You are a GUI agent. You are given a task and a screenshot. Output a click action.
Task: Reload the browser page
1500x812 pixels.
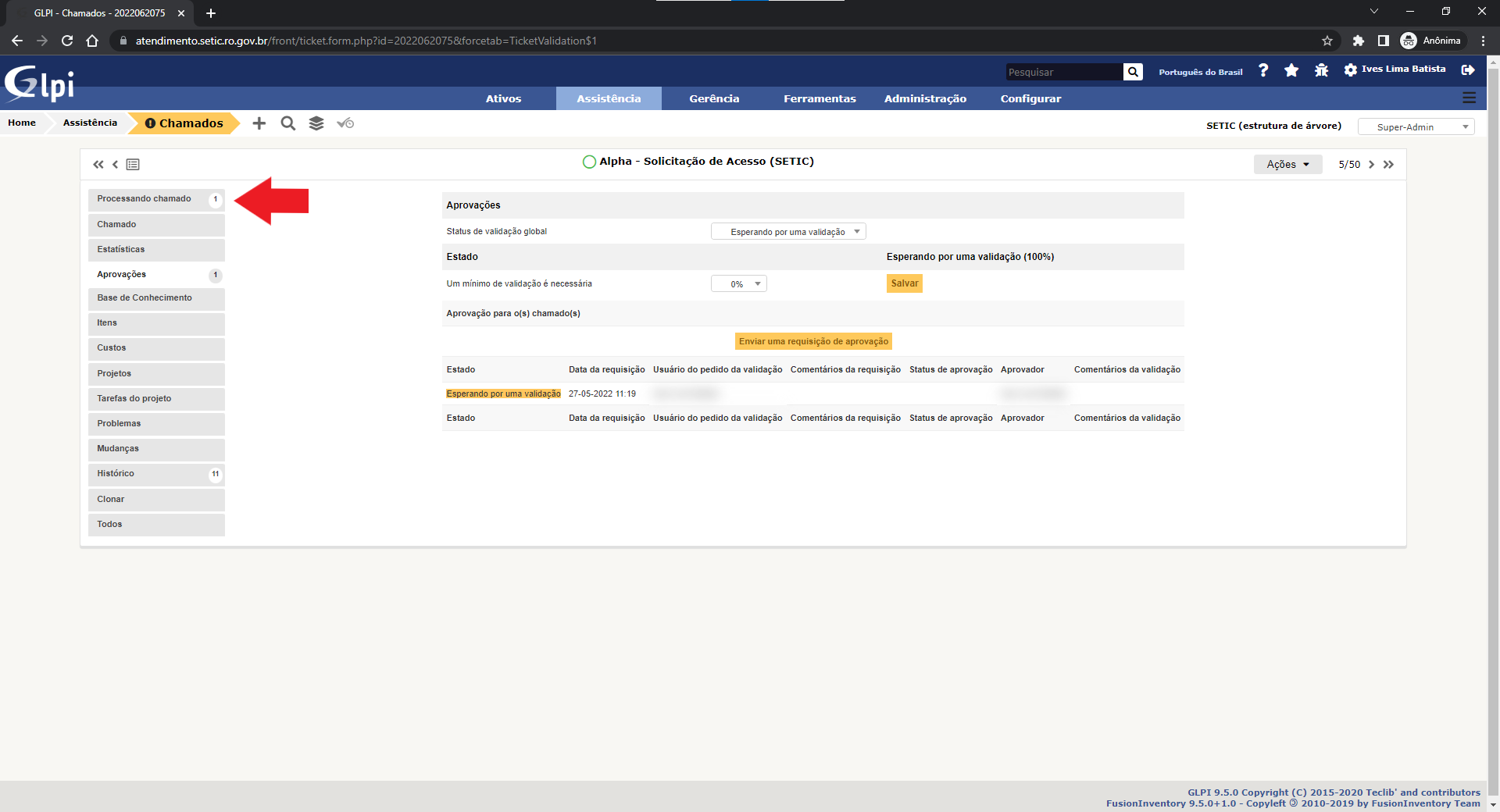tap(67, 41)
